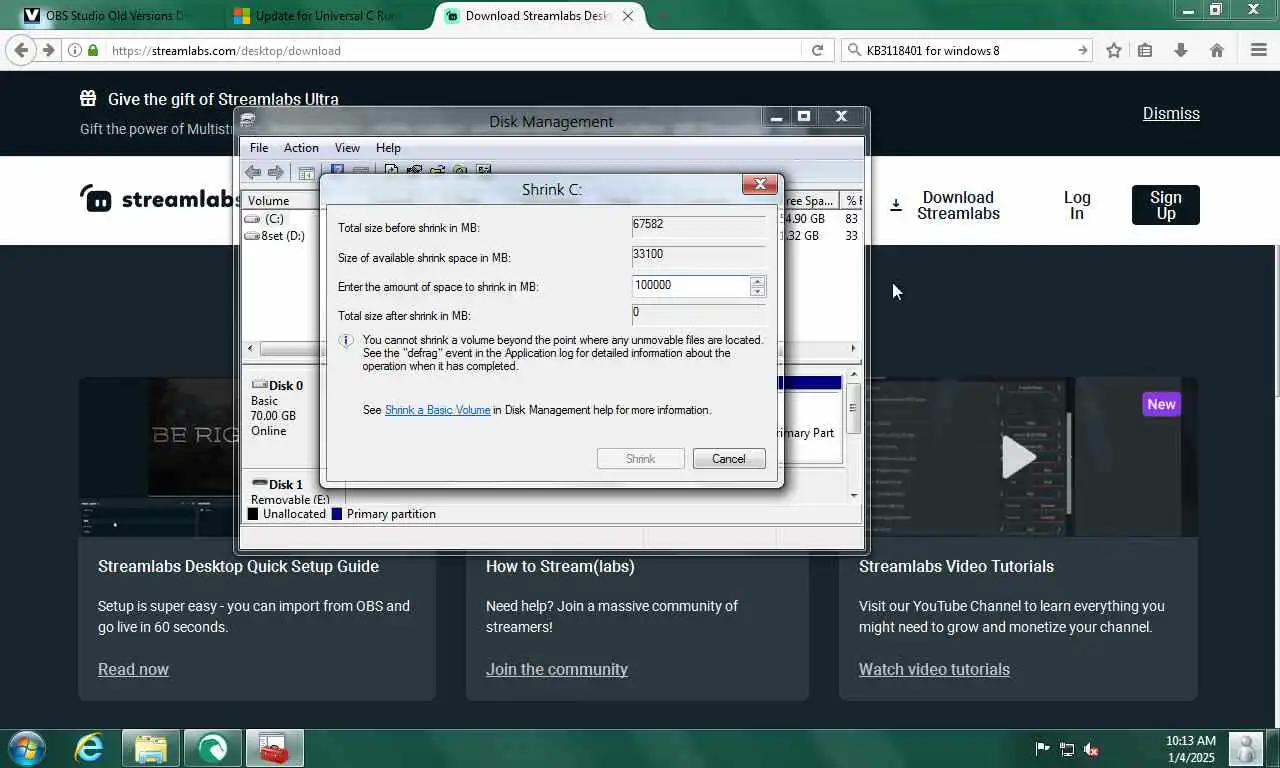1280x768 pixels.
Task: Switch to OBS Studio Old Versions tab
Action: click(x=110, y=16)
